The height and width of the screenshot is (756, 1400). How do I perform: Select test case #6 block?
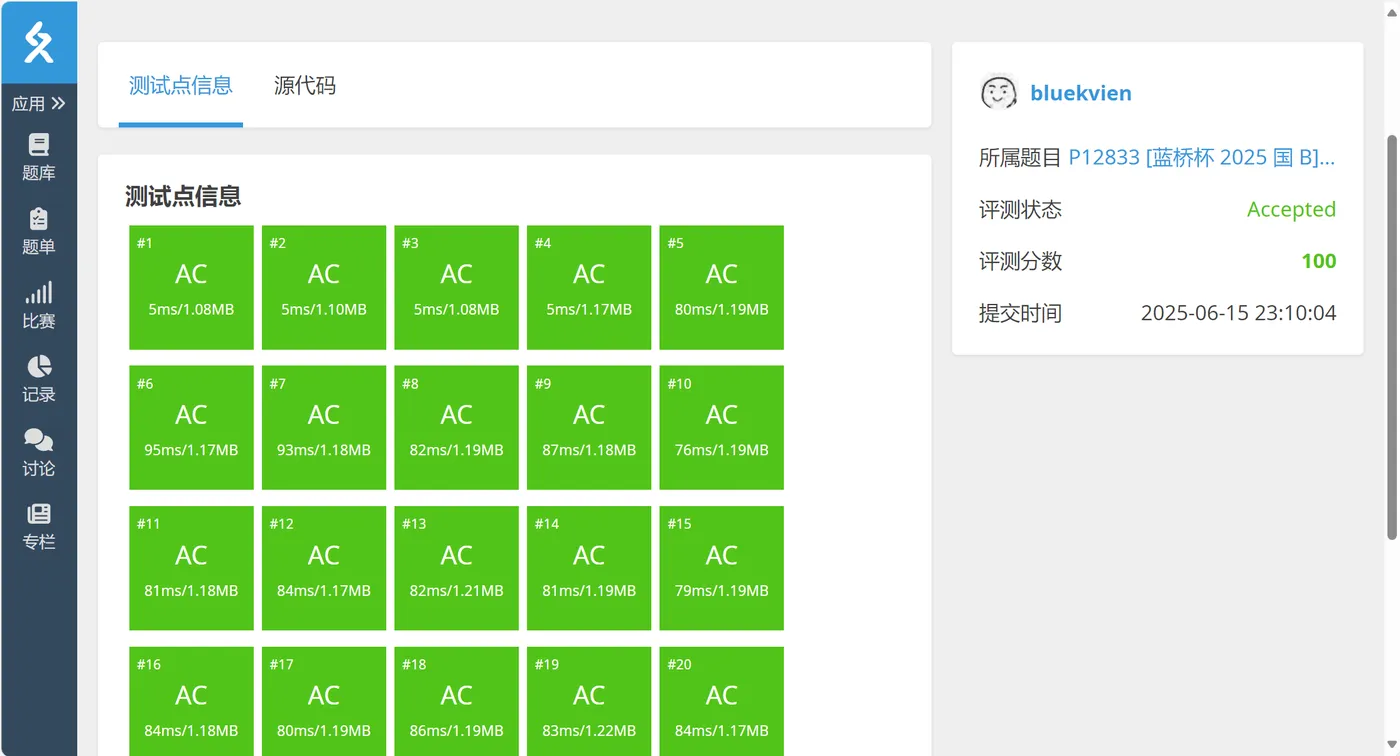coord(191,428)
